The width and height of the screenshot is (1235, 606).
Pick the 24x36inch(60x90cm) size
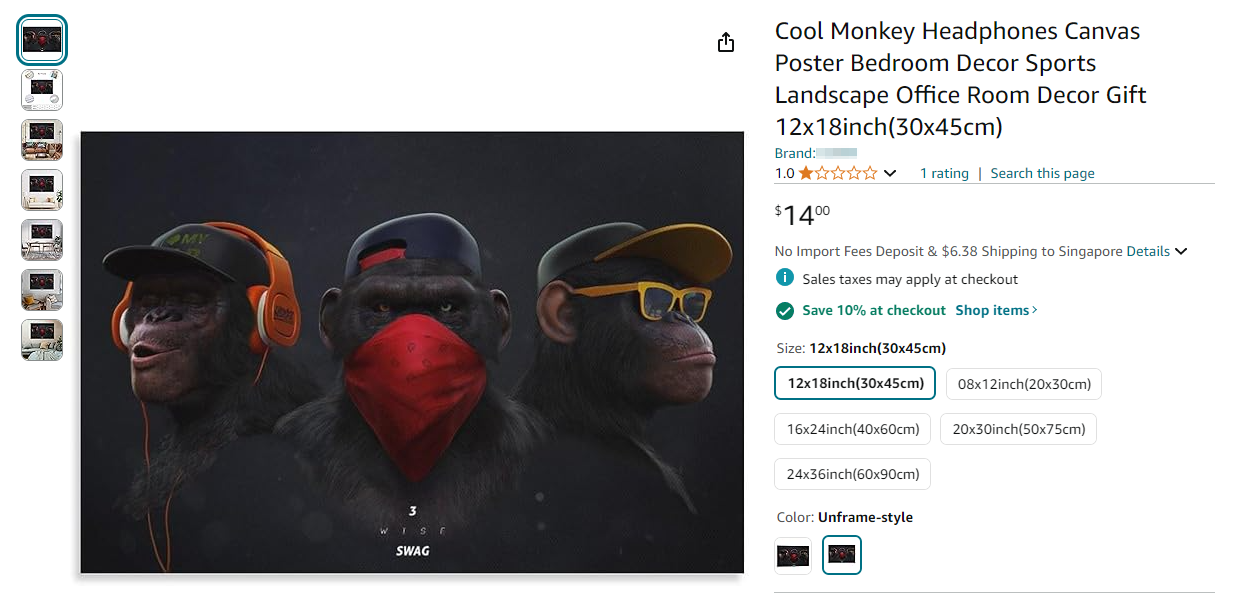852,474
